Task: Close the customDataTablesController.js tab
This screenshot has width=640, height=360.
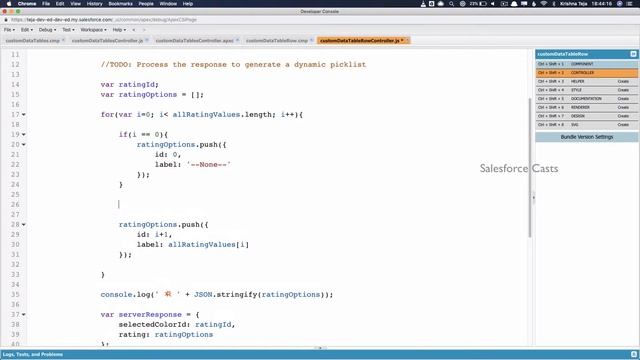Action: point(147,40)
